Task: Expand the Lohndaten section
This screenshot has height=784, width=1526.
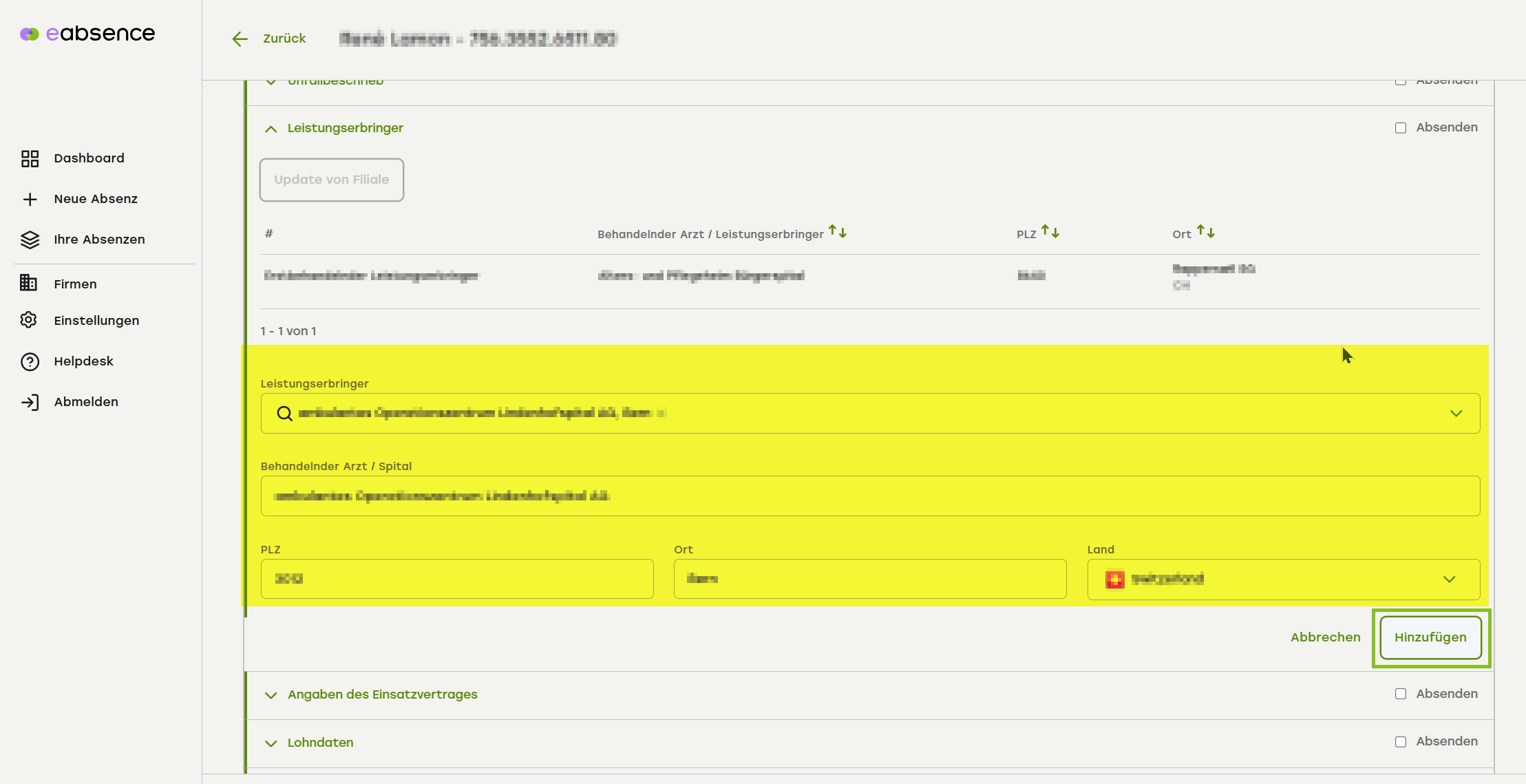Action: pyautogui.click(x=271, y=743)
